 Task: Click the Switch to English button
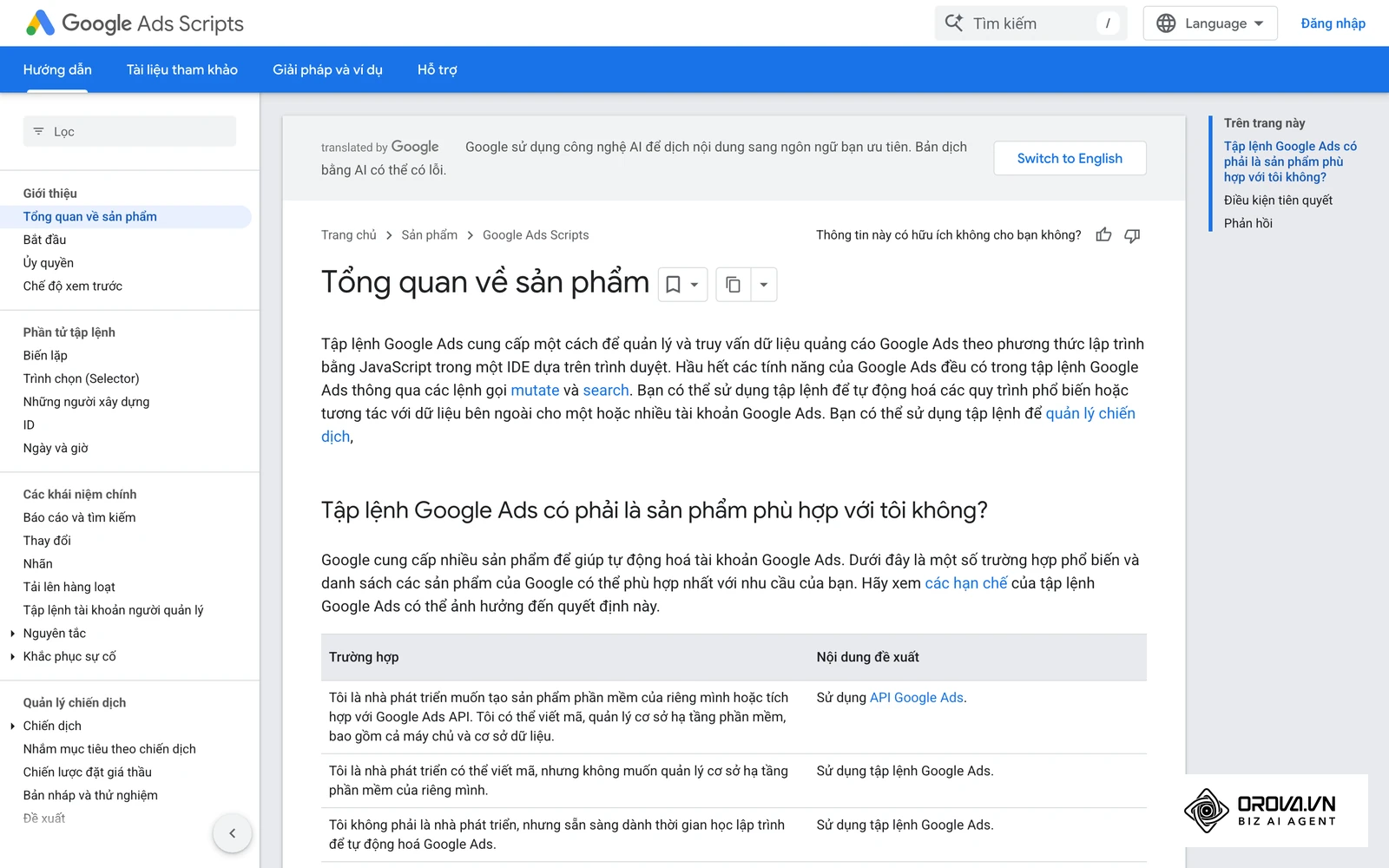click(1070, 158)
